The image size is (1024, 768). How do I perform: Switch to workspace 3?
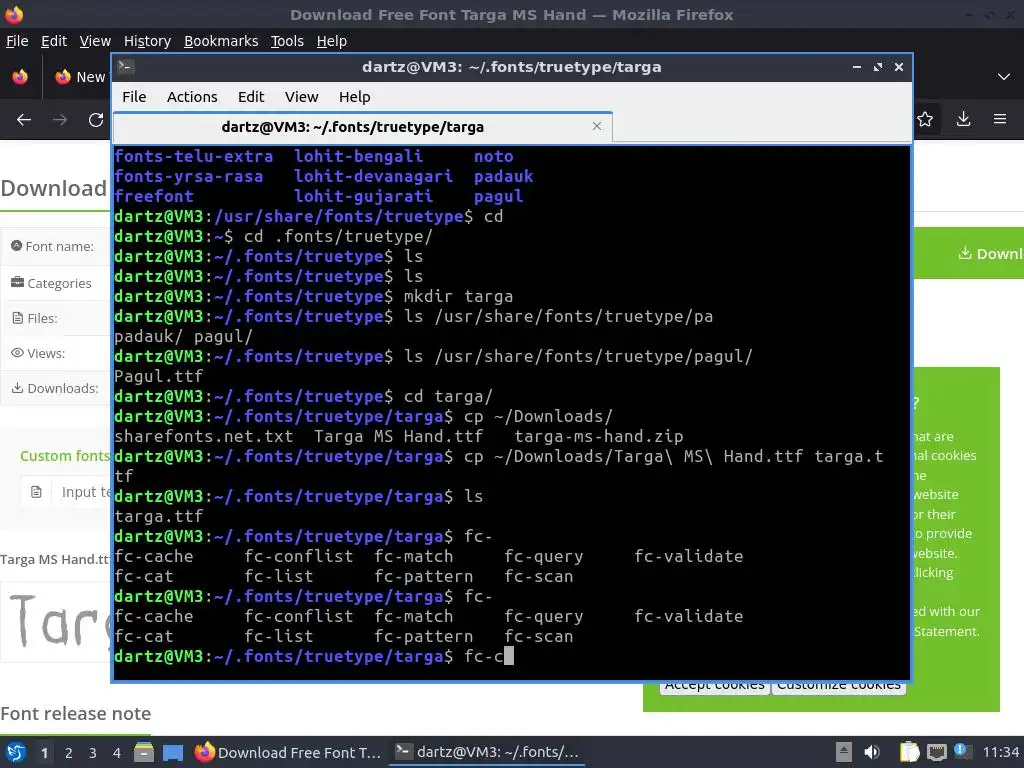[93, 753]
